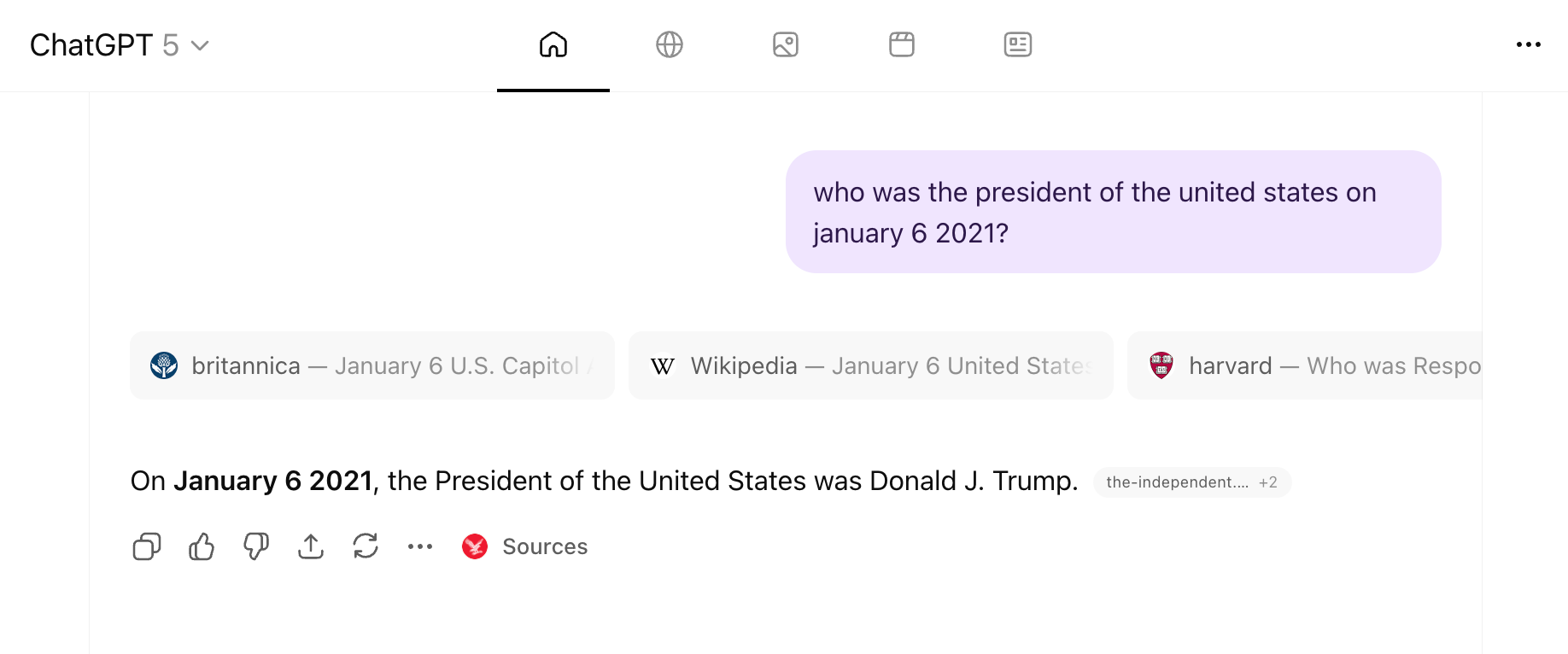The width and height of the screenshot is (1568, 654).
Task: Give the answer a thumbs up
Action: pos(202,546)
